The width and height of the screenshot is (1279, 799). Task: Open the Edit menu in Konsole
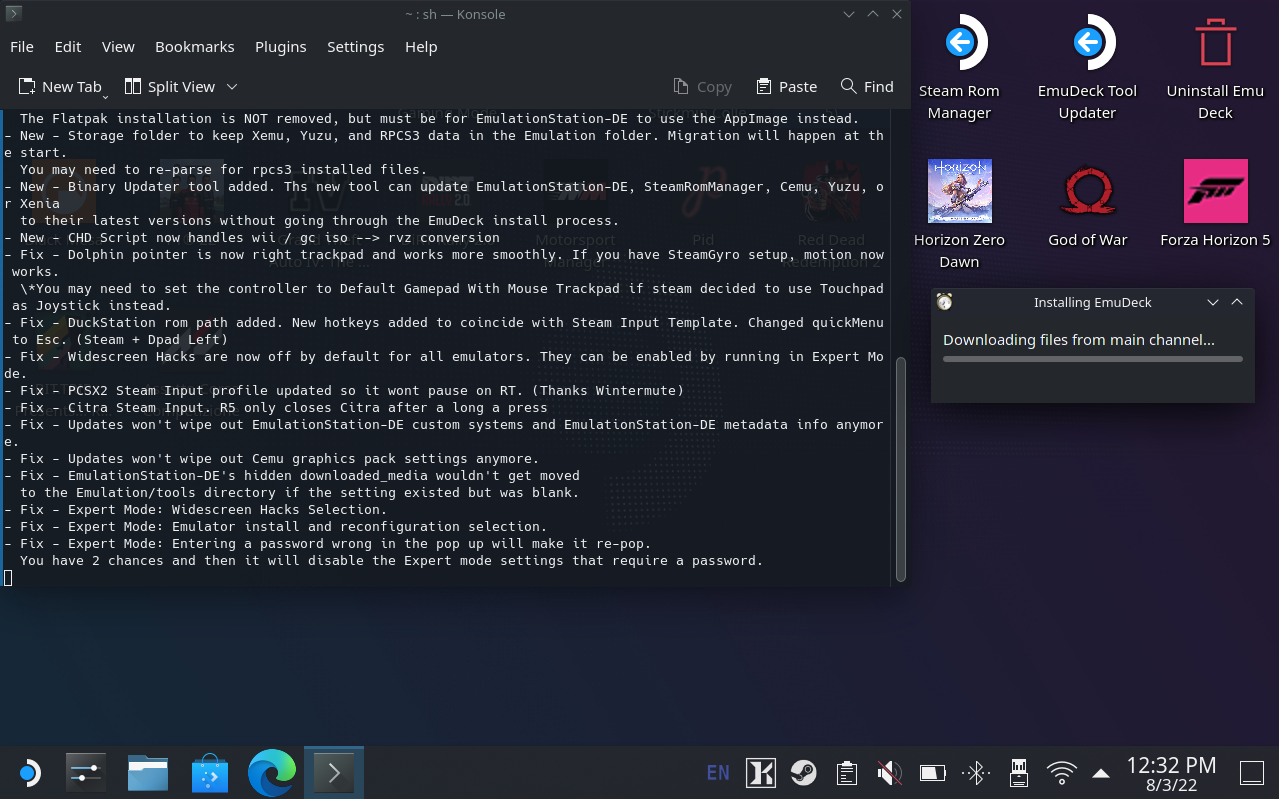pyautogui.click(x=68, y=47)
